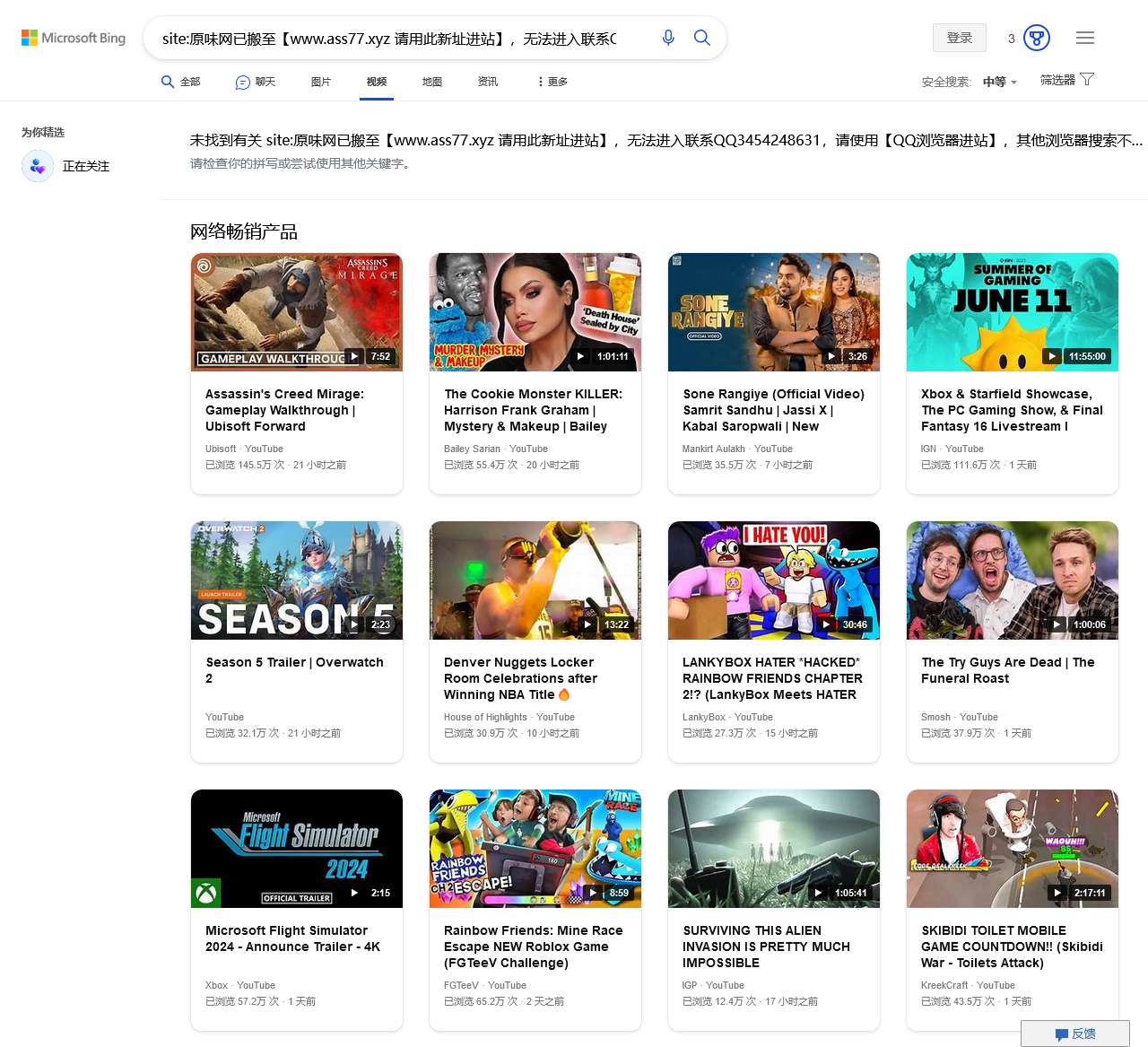
Task: Play the Assassin's Creed Mirage thumbnail
Action: 297,312
